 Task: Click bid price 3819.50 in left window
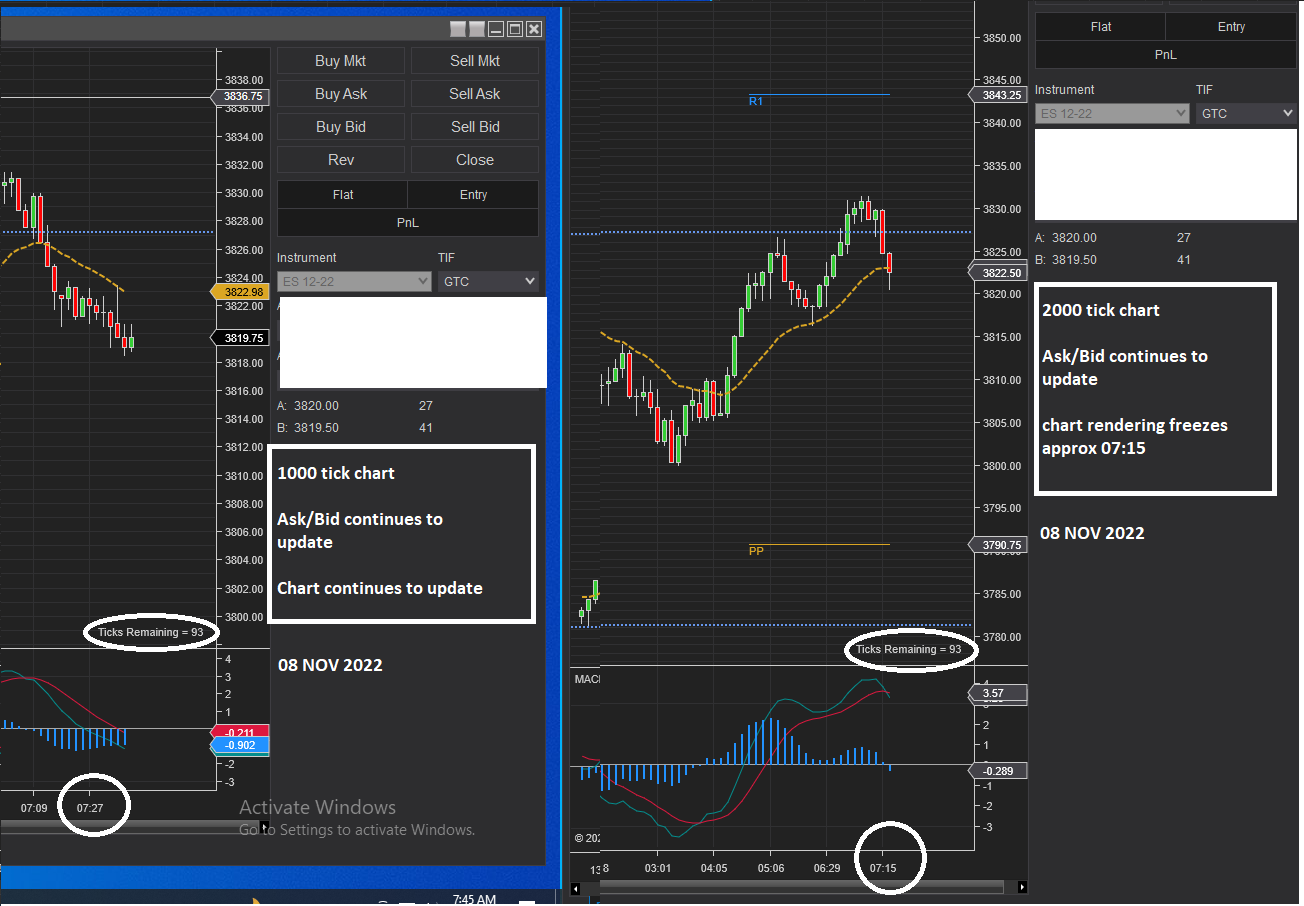[316, 428]
